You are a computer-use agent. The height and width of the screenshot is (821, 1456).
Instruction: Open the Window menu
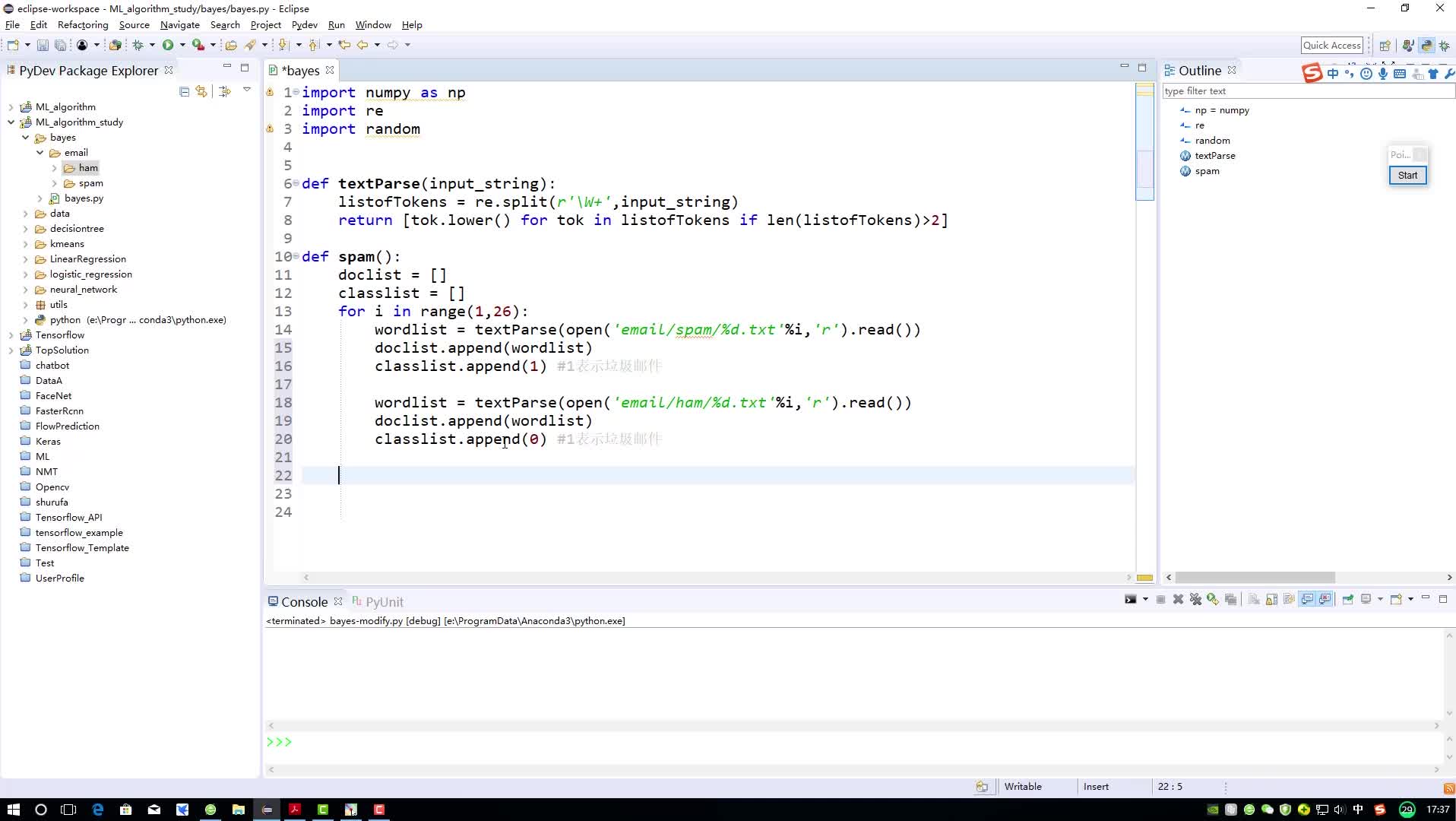[x=373, y=25]
